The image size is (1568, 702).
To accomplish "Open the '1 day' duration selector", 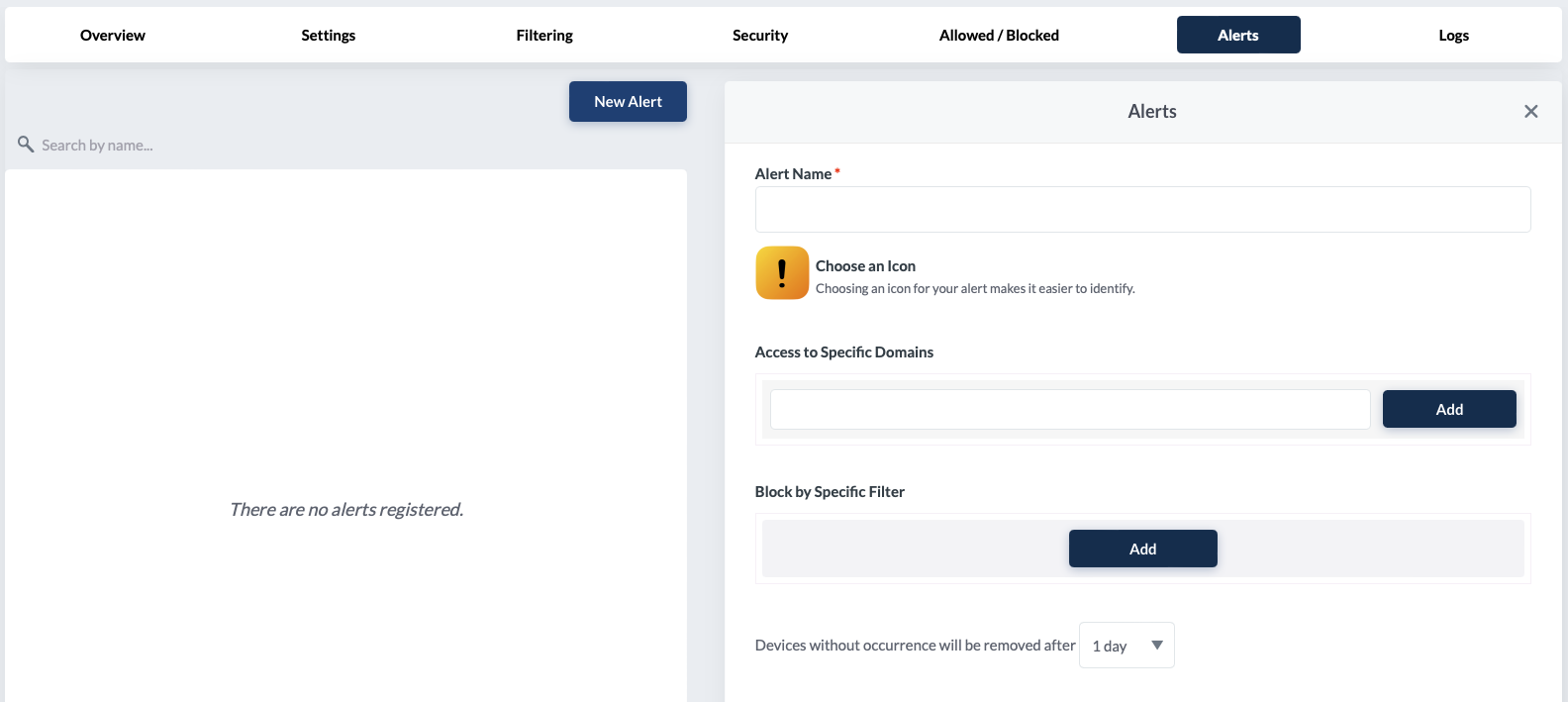I will 1114,646.
